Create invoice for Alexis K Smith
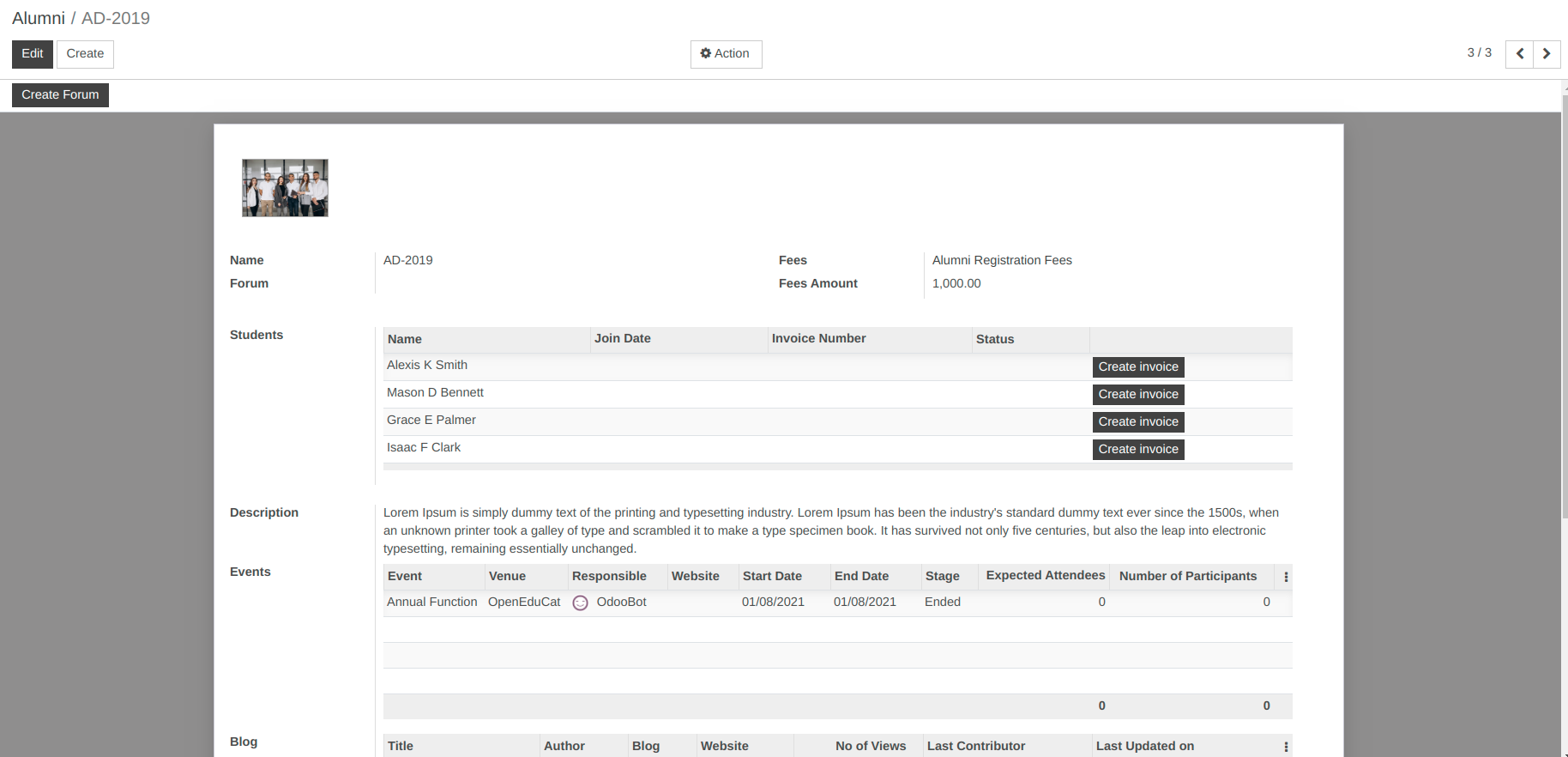The height and width of the screenshot is (757, 1568). point(1138,366)
